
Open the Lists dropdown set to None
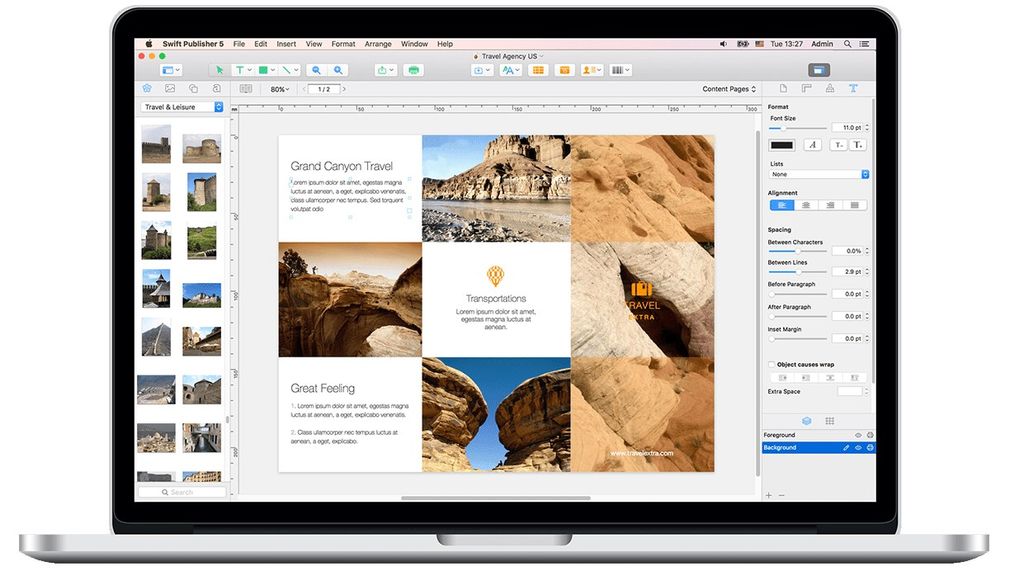coord(818,174)
